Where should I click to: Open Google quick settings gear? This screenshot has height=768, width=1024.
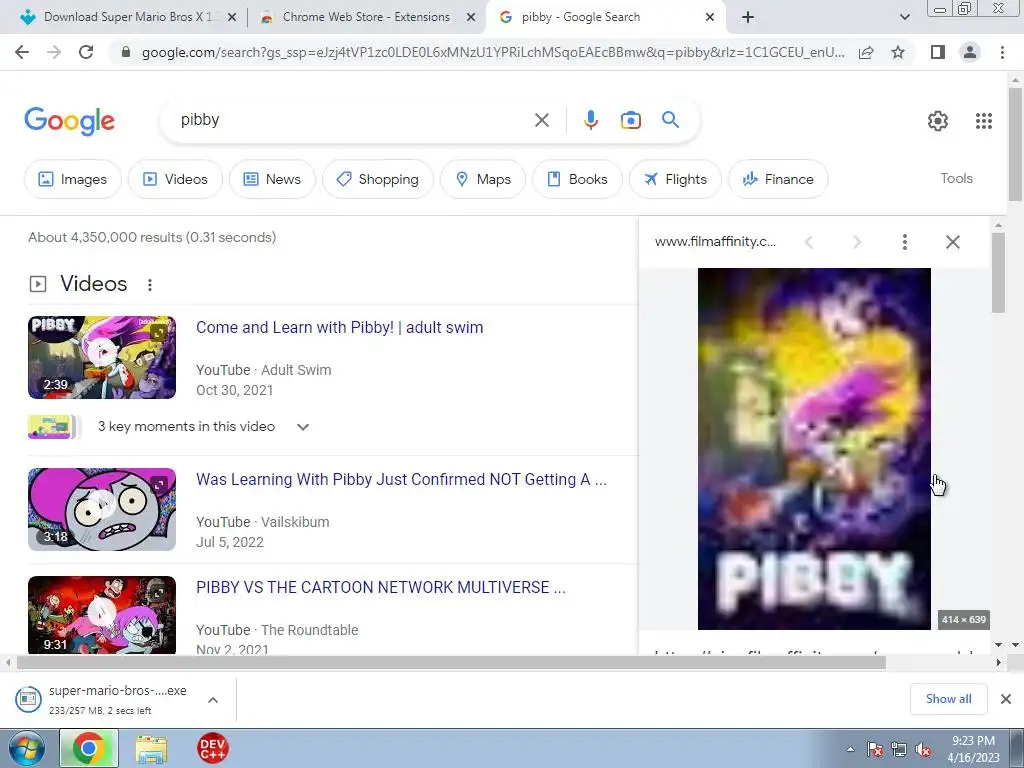[x=938, y=121]
